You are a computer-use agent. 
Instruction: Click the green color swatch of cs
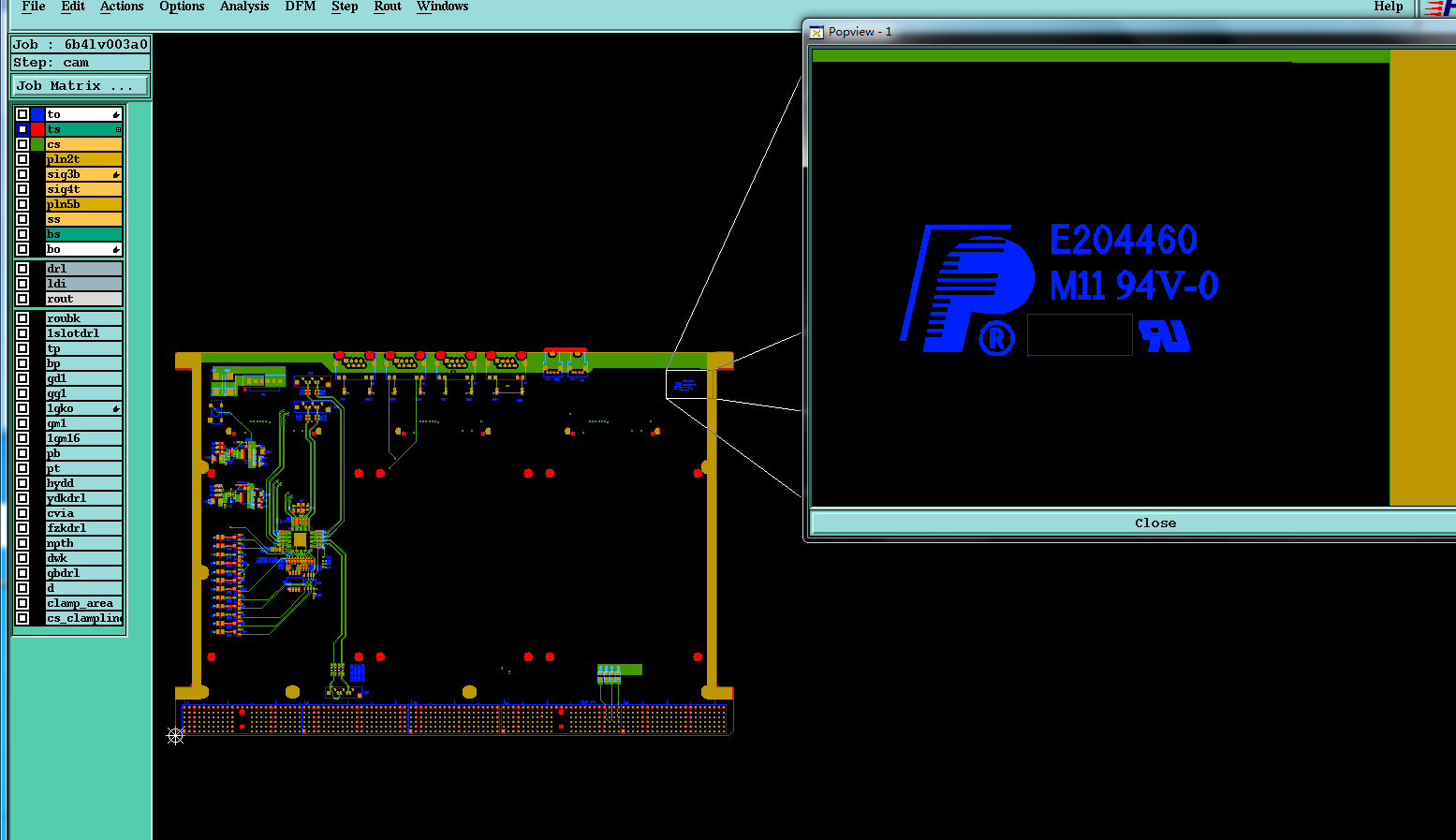pyautogui.click(x=37, y=144)
